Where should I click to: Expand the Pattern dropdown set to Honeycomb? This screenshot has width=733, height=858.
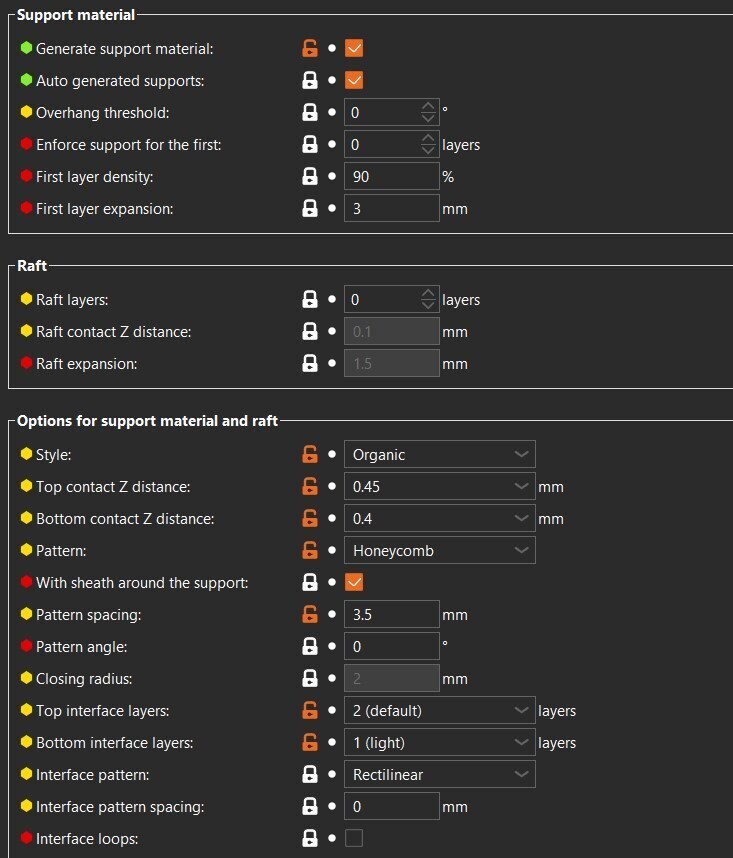[439, 550]
